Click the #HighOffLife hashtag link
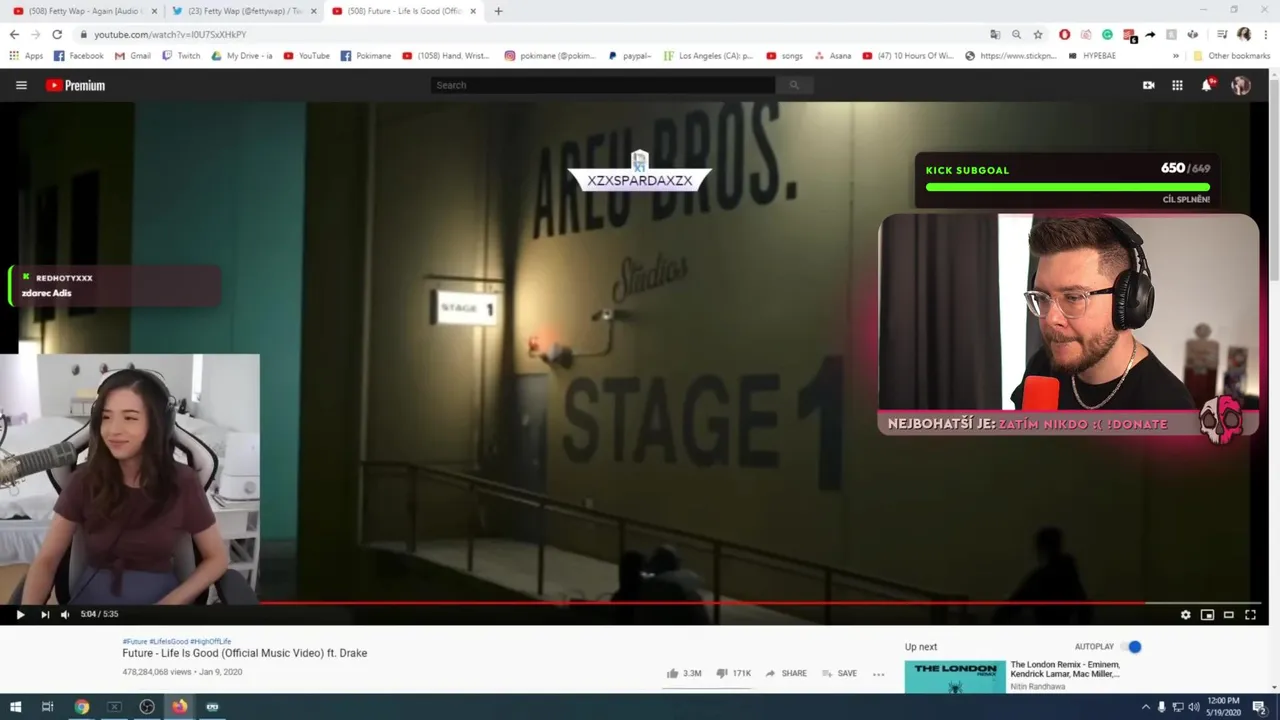 point(210,641)
